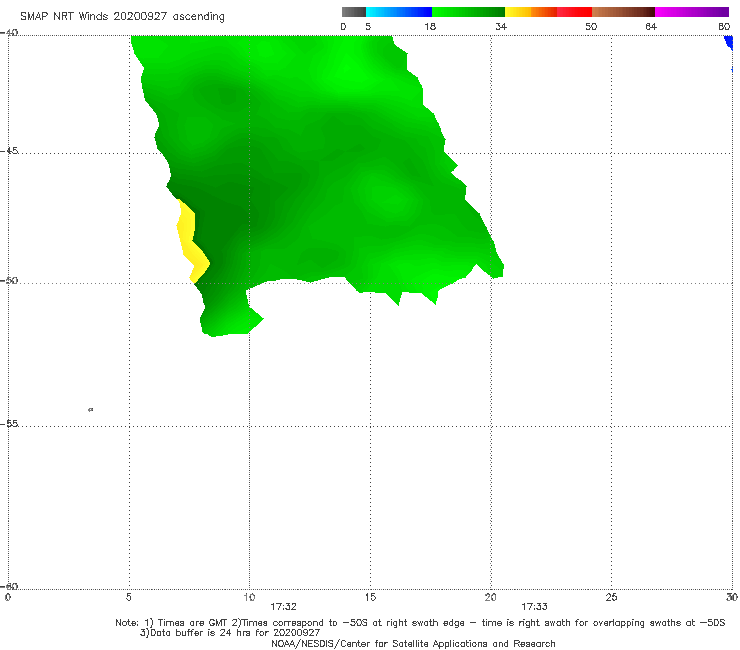Click the swath time '17:33'
The image size is (740, 650).
click(534, 607)
